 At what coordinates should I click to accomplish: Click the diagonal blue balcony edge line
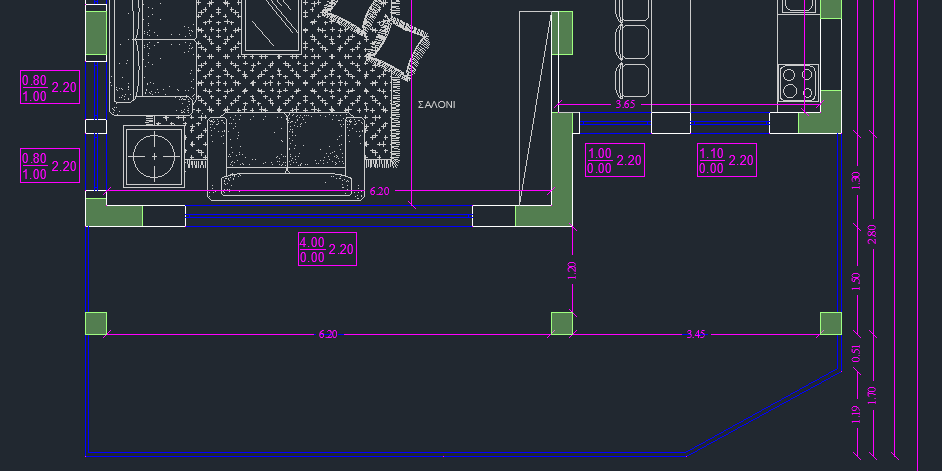[x=762, y=412]
